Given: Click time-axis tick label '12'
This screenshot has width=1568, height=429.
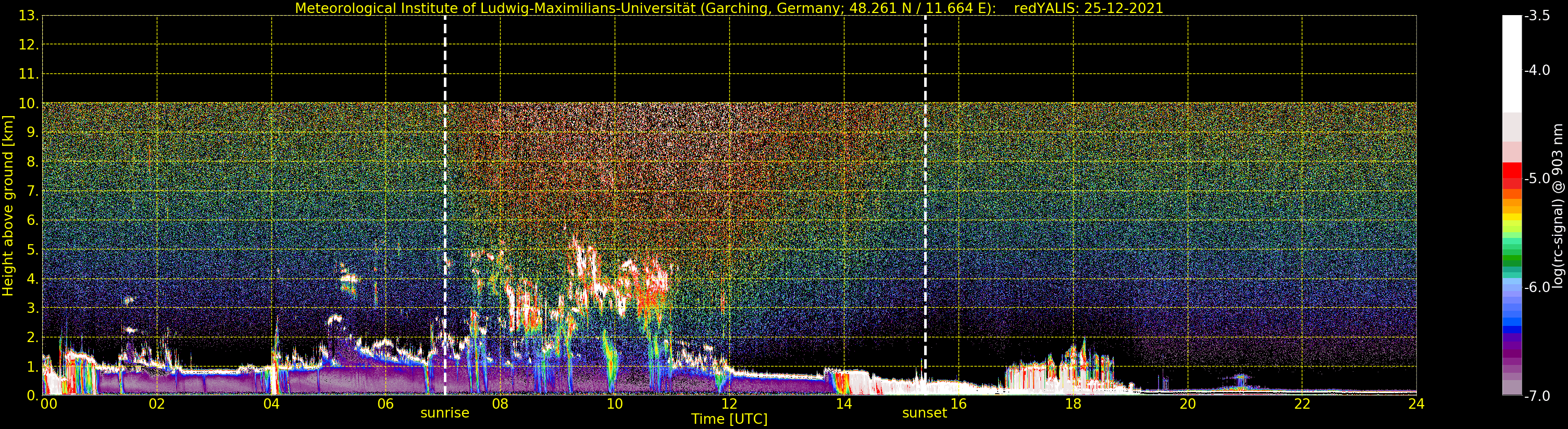Looking at the screenshot, I should click(x=729, y=404).
